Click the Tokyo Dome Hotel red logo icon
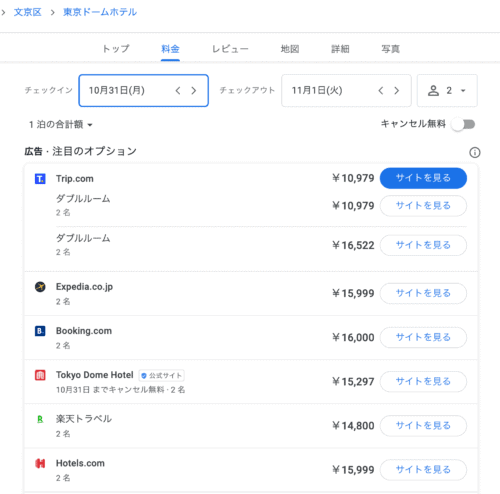The height and width of the screenshot is (494, 500). coord(40,375)
